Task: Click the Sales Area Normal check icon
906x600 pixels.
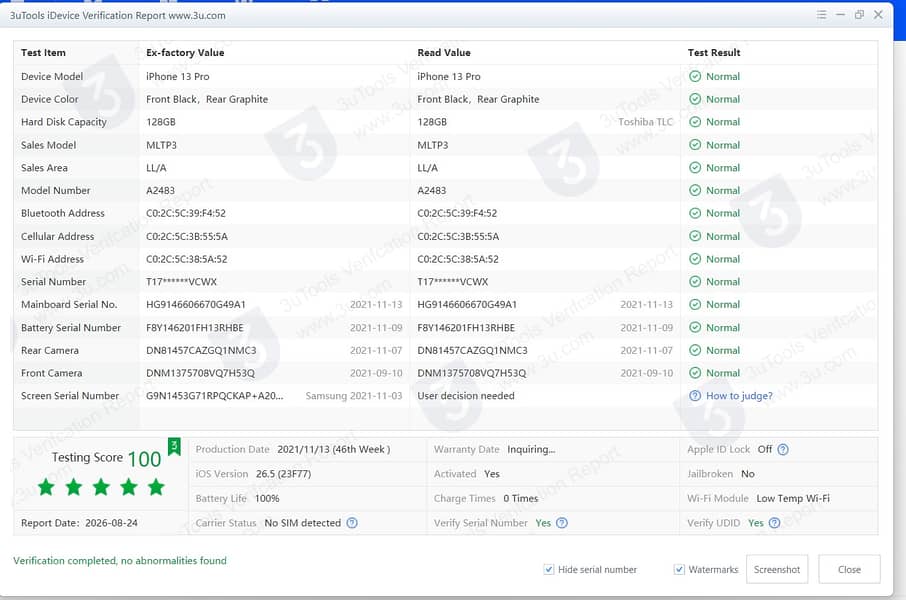Action: point(695,168)
